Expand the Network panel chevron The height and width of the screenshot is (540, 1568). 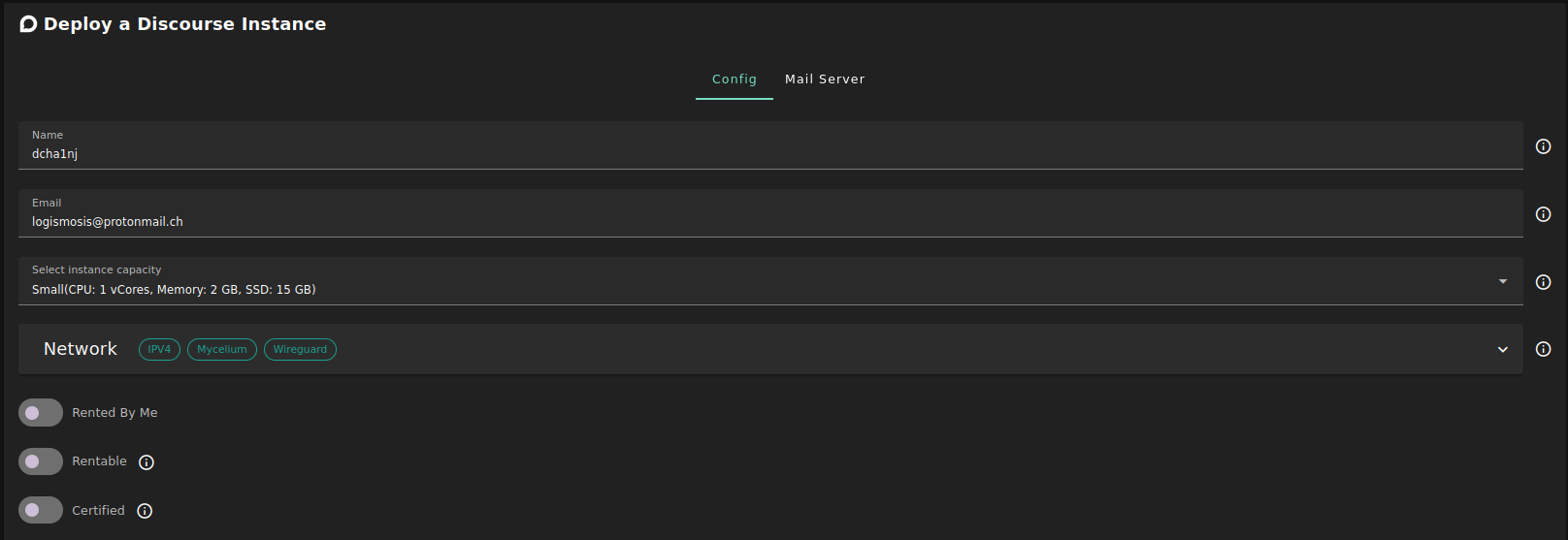1502,349
